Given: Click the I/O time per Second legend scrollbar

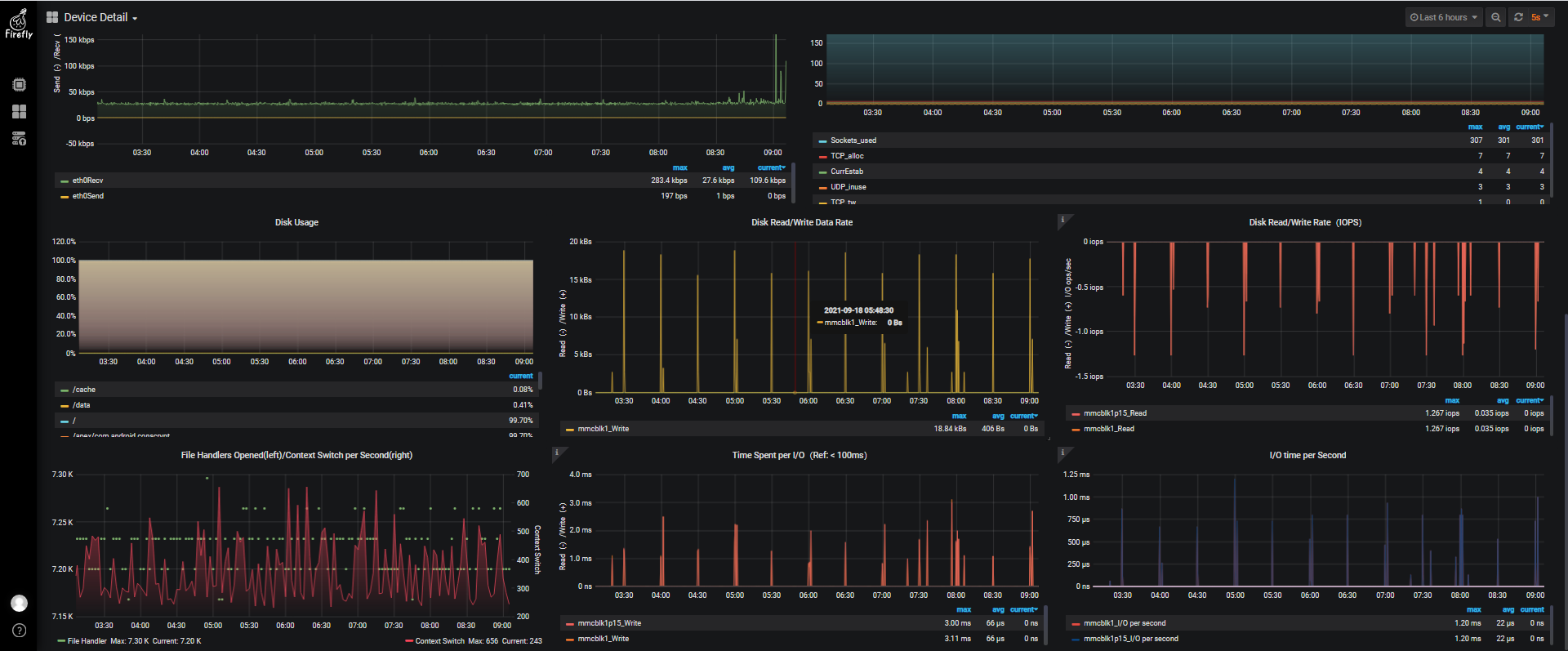Looking at the screenshot, I should pos(1550,625).
